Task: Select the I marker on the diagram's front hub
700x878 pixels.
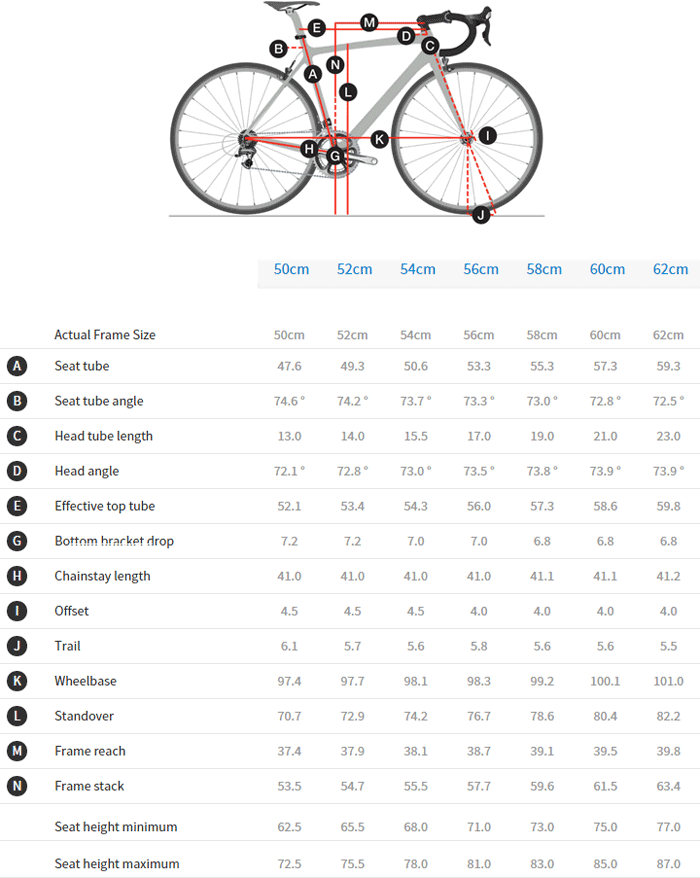Action: tap(487, 135)
